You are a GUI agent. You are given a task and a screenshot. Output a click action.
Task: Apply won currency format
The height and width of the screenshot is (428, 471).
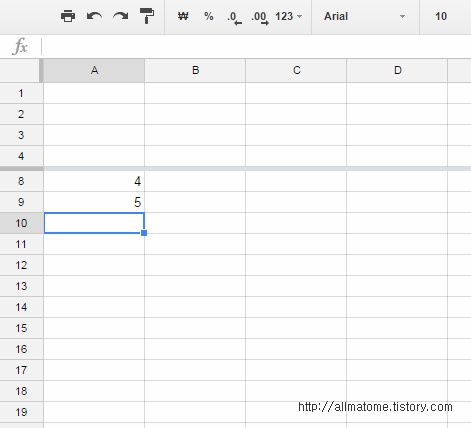point(183,16)
